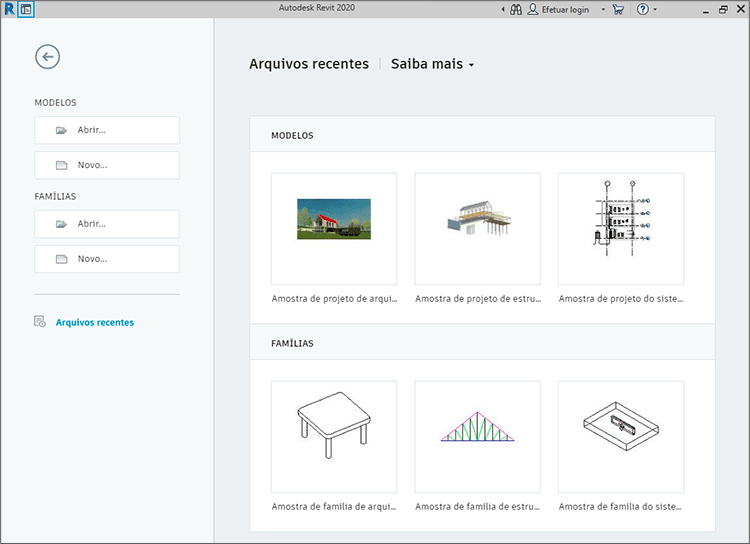Click Efetuar login to sign in

(565, 10)
